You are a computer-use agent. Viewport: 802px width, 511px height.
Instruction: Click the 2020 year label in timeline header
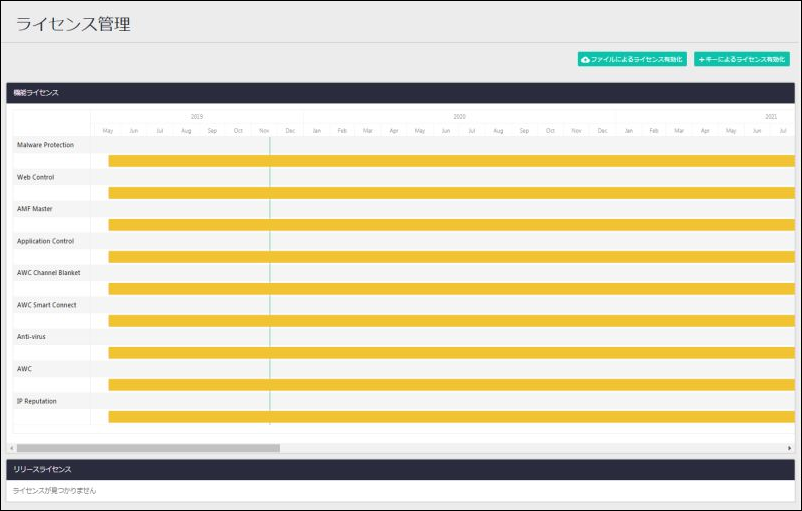coord(459,117)
